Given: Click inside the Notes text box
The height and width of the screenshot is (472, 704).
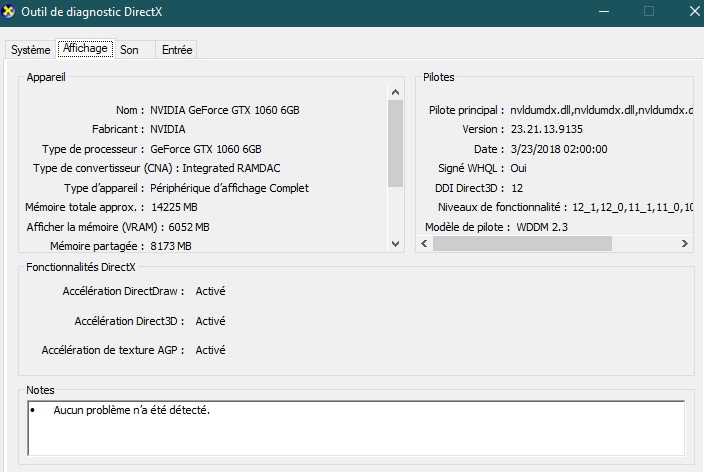Looking at the screenshot, I should (x=356, y=428).
